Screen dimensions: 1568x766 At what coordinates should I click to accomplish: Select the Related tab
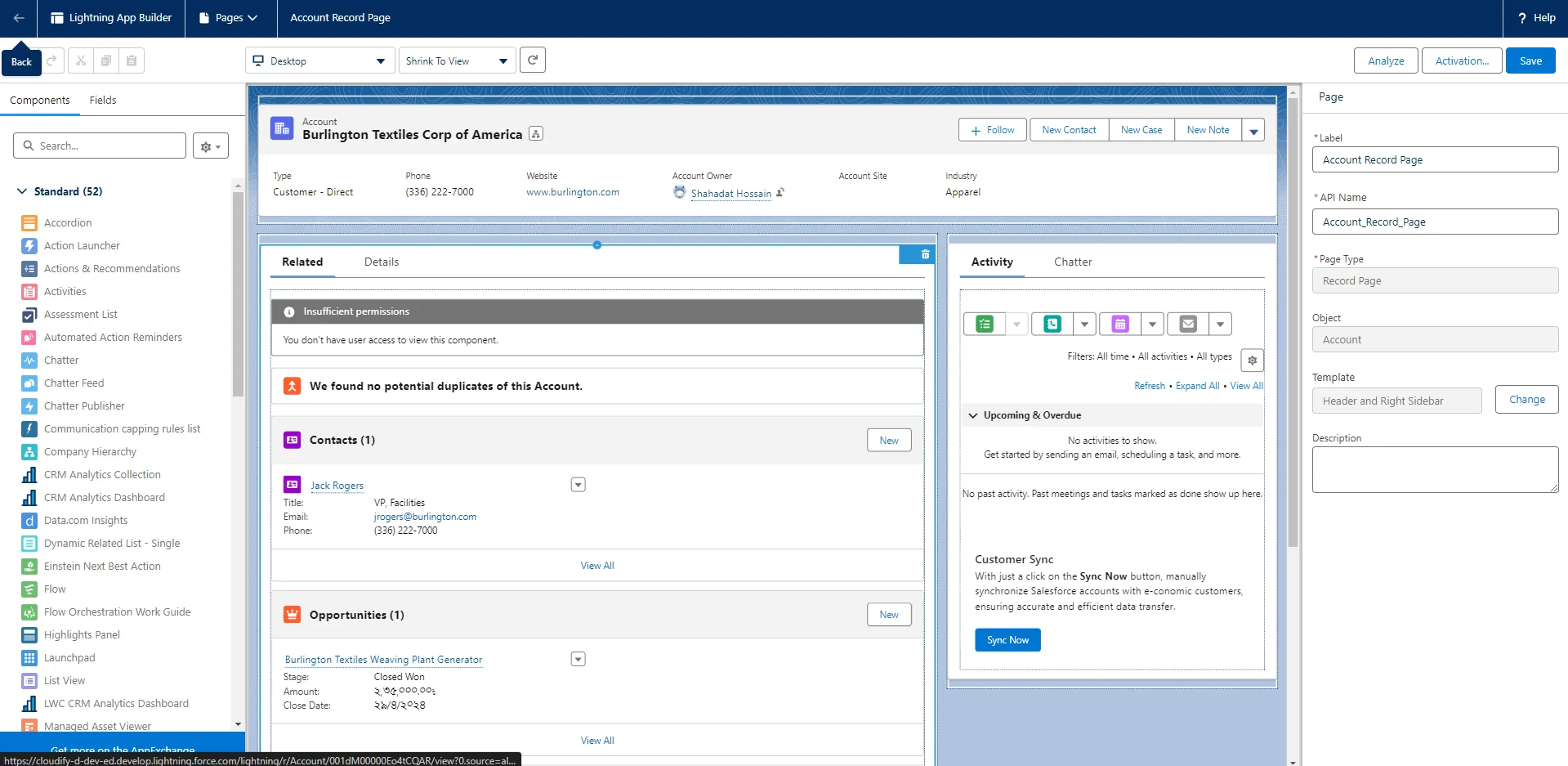[302, 262]
